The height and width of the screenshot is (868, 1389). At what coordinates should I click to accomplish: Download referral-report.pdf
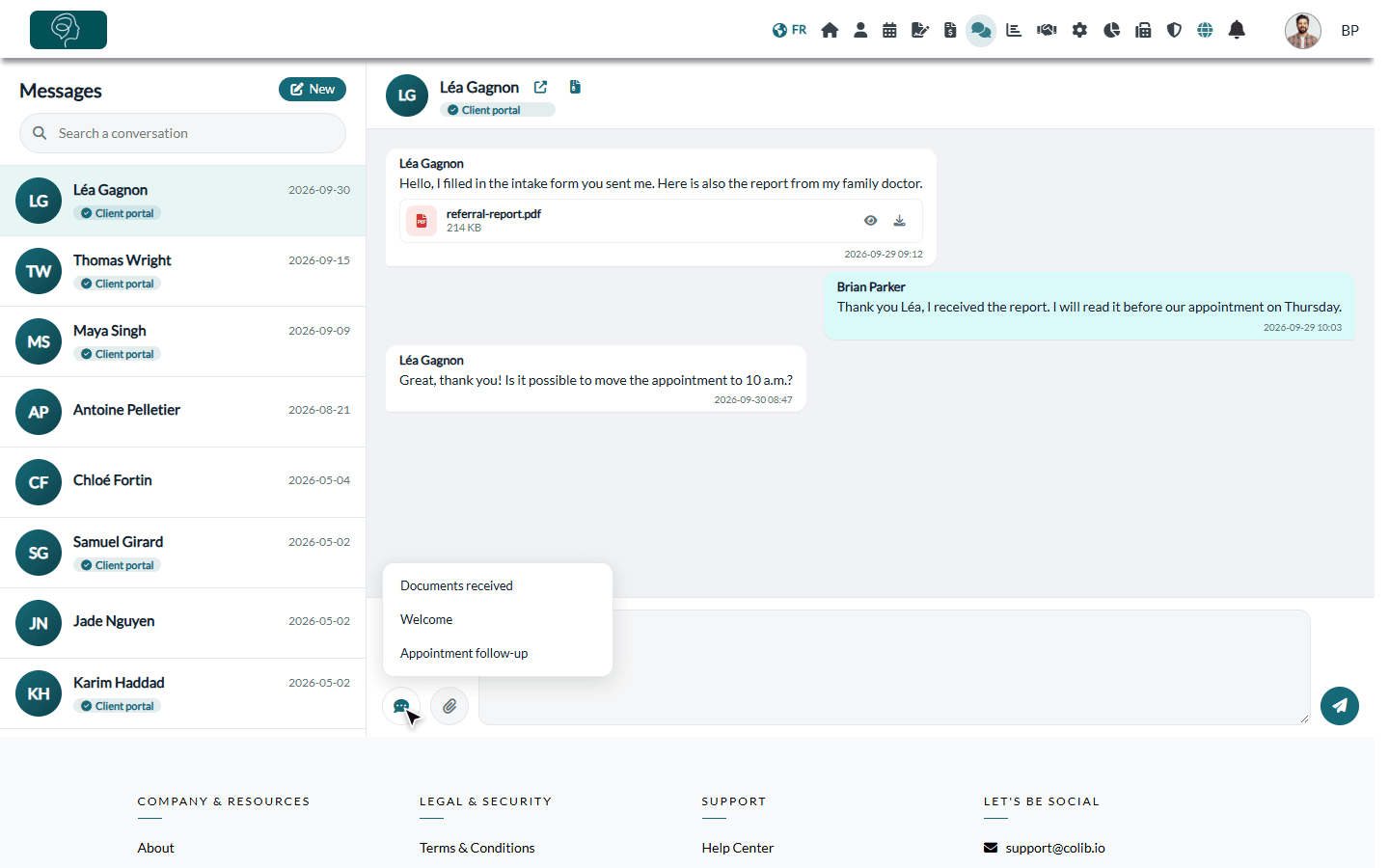point(899,221)
